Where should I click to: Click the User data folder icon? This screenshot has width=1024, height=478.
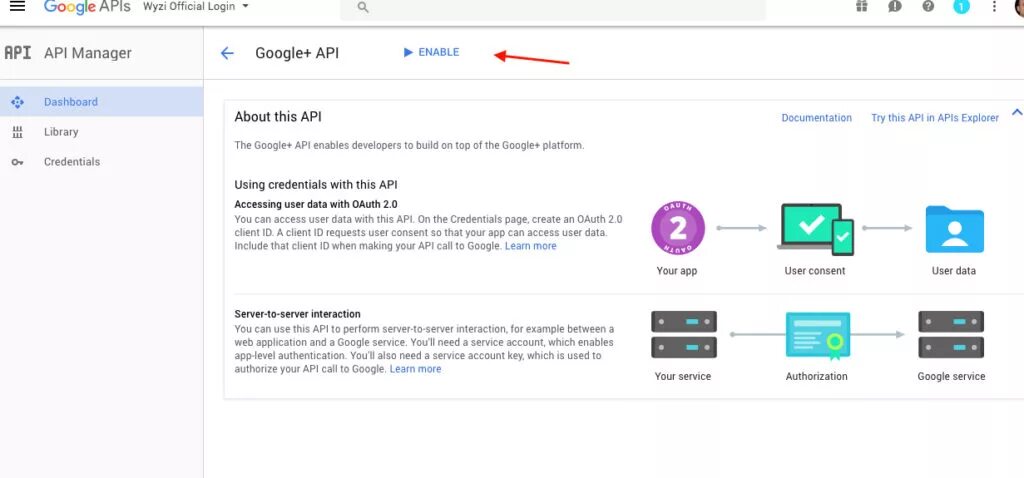tap(954, 229)
